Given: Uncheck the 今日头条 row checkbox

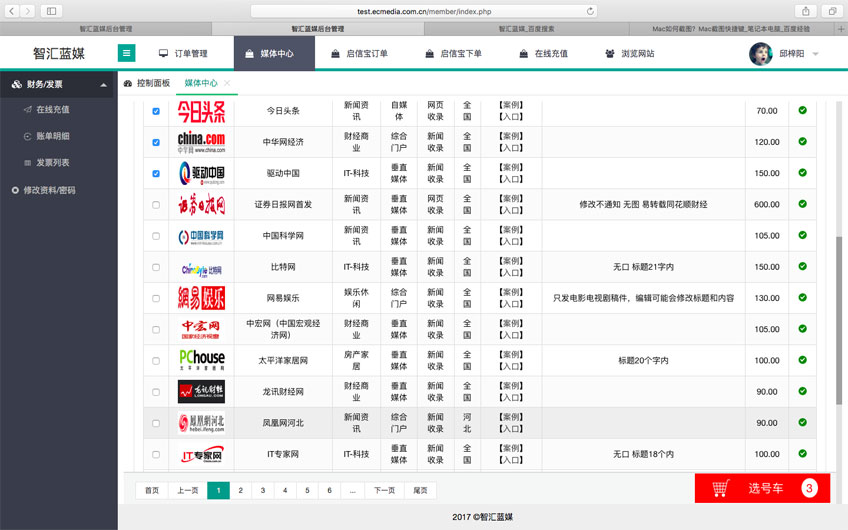Looking at the screenshot, I should [156, 111].
